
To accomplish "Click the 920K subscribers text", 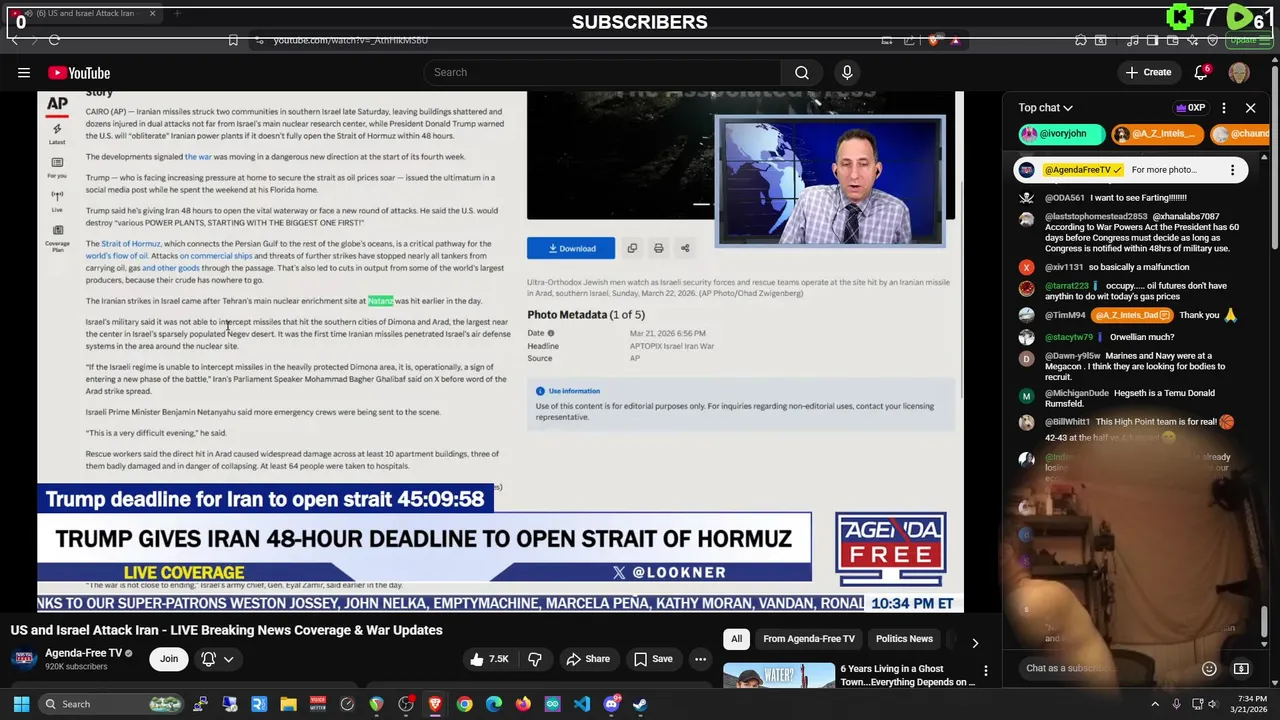I will pos(76,667).
